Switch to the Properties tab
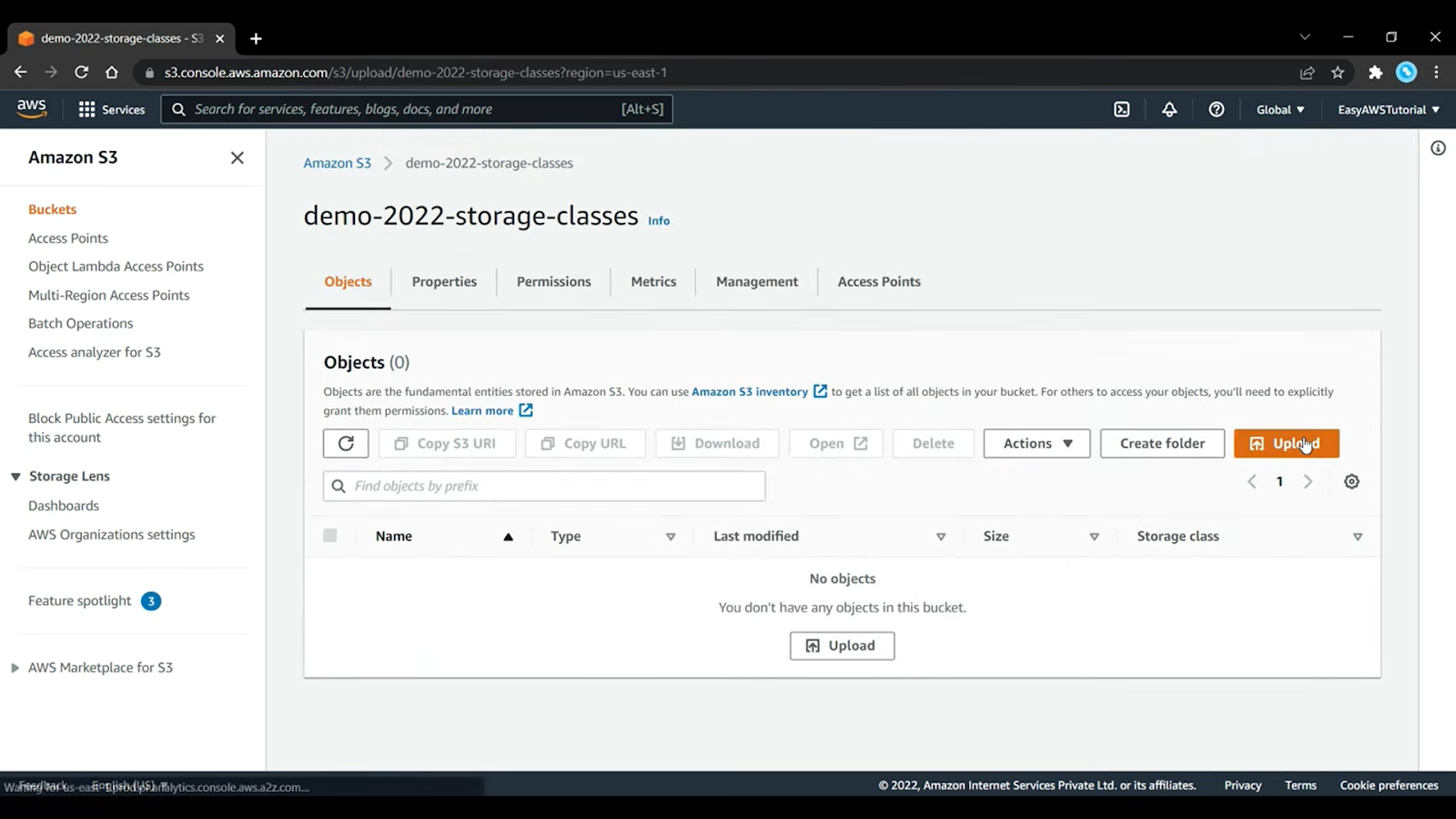Screen dimensions: 1456x819 444,282
